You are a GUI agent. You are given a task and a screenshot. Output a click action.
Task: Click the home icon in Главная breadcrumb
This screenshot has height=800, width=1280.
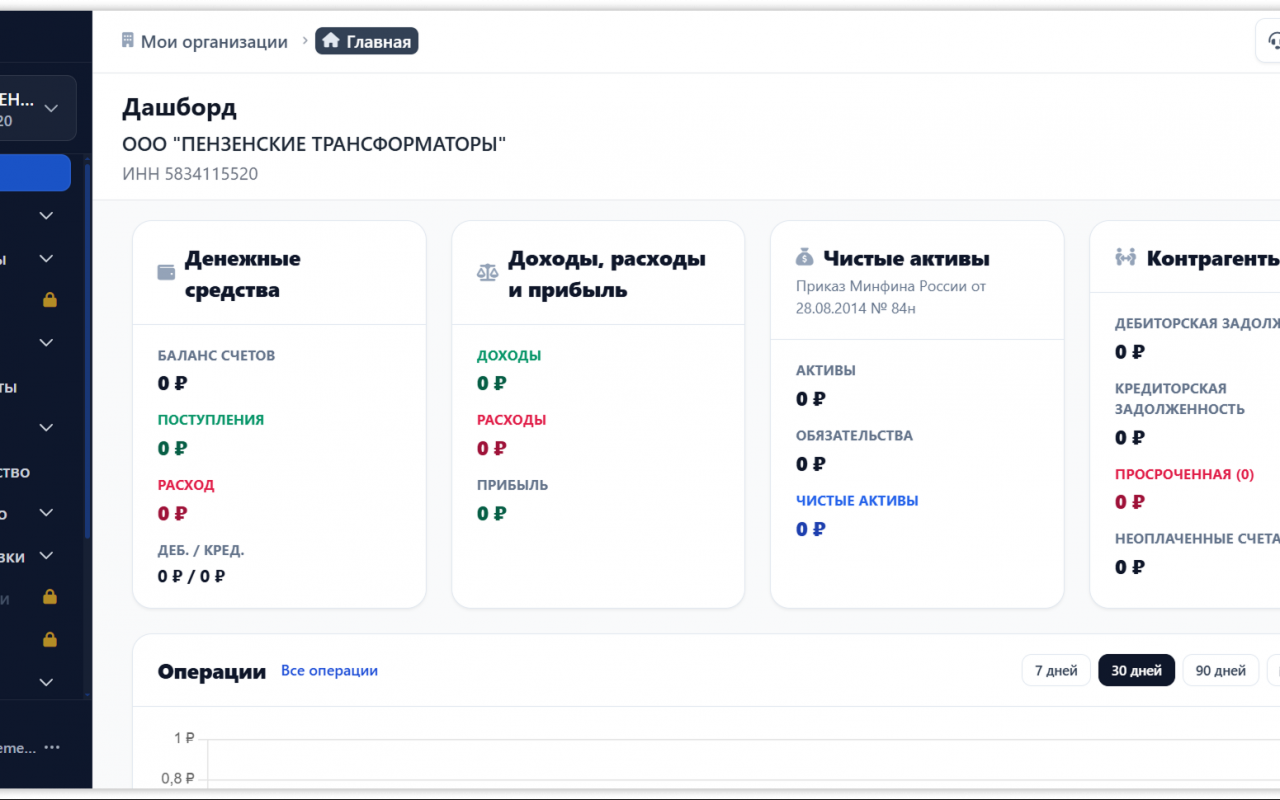click(x=331, y=41)
